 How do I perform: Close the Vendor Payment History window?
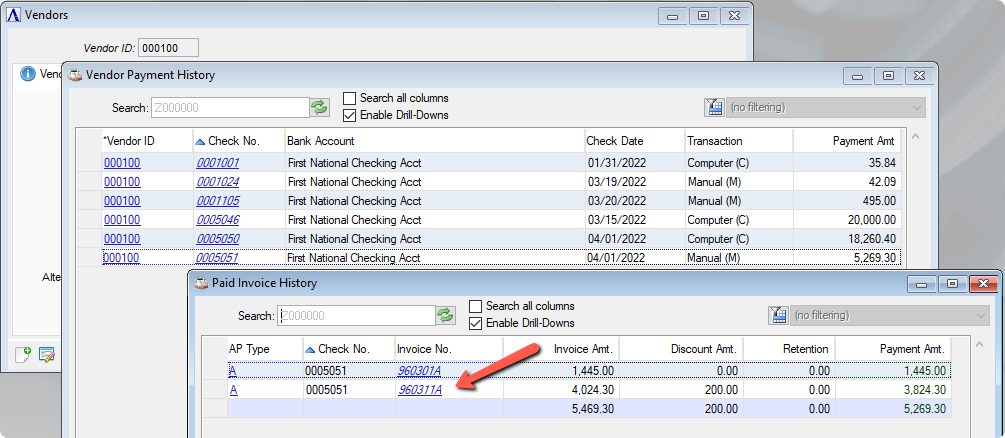(x=918, y=76)
